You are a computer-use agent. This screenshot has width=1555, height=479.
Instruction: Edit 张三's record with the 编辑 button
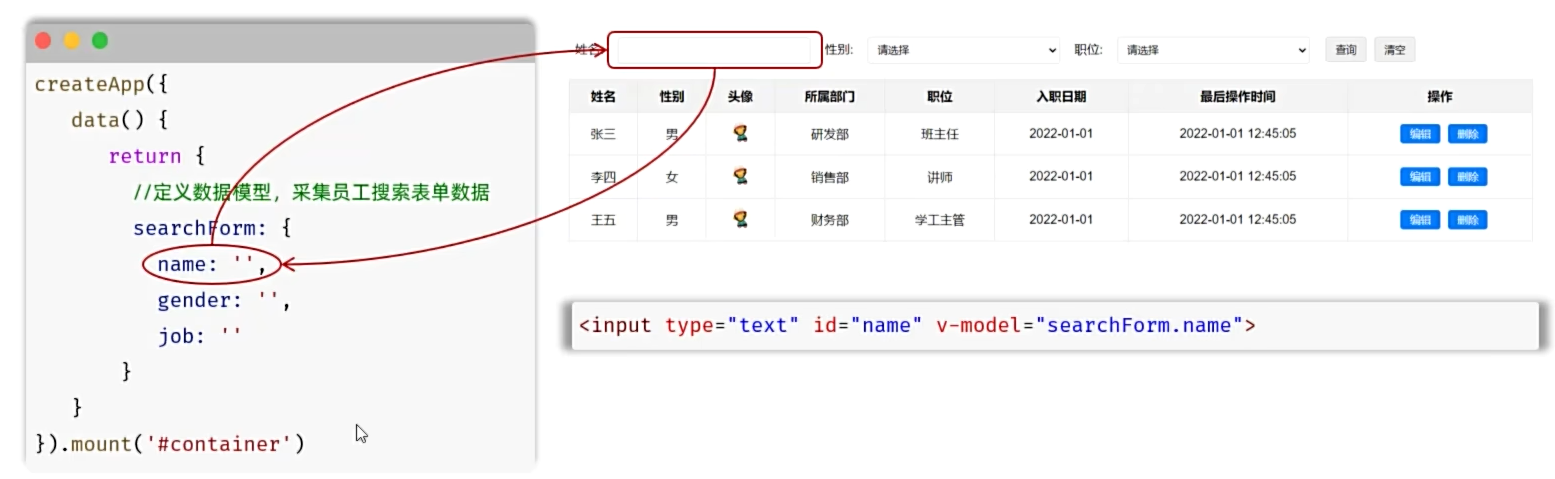coord(1420,134)
